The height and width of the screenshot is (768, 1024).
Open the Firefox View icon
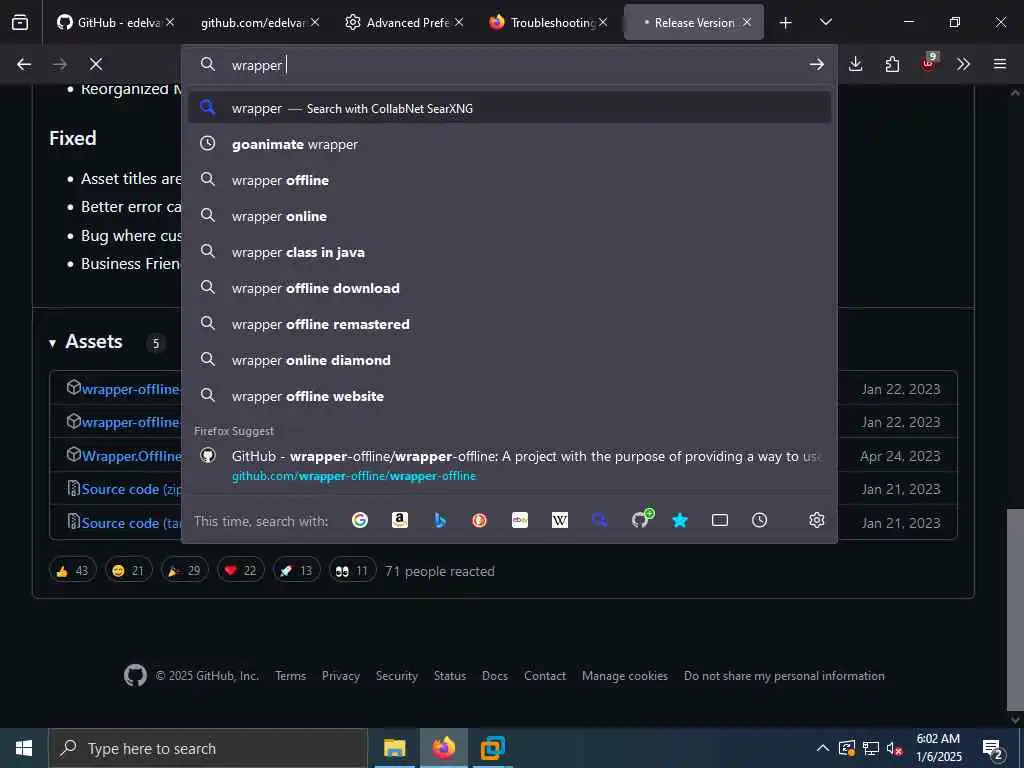20,22
